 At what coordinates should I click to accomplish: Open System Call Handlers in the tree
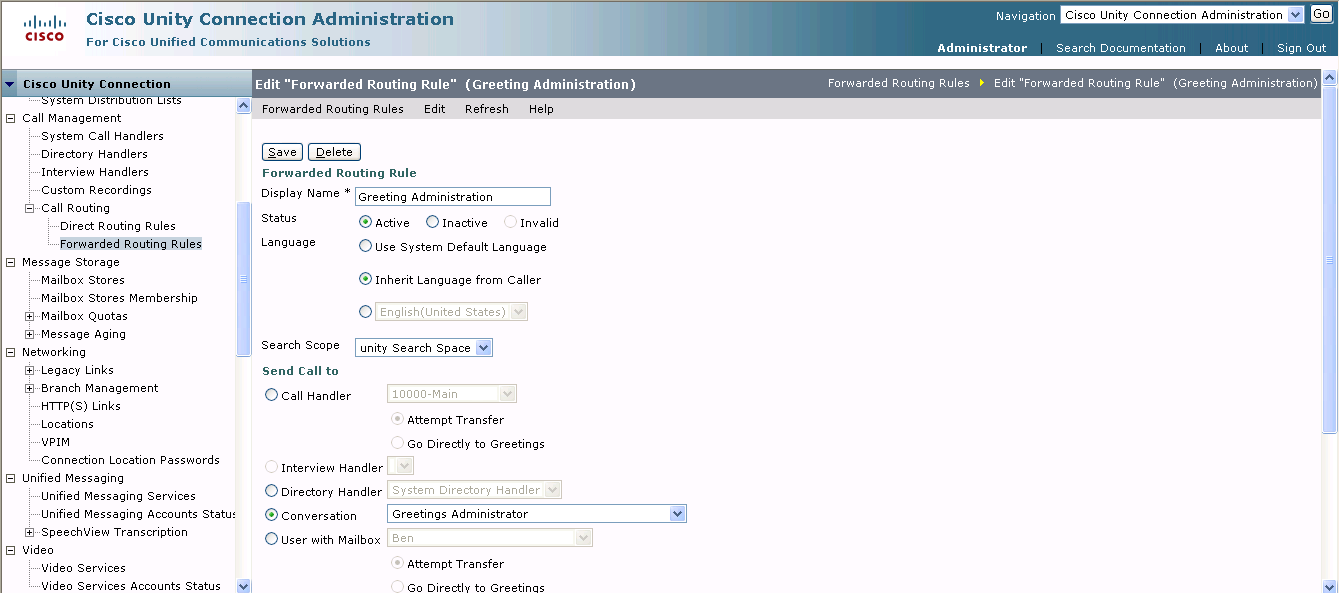coord(102,136)
